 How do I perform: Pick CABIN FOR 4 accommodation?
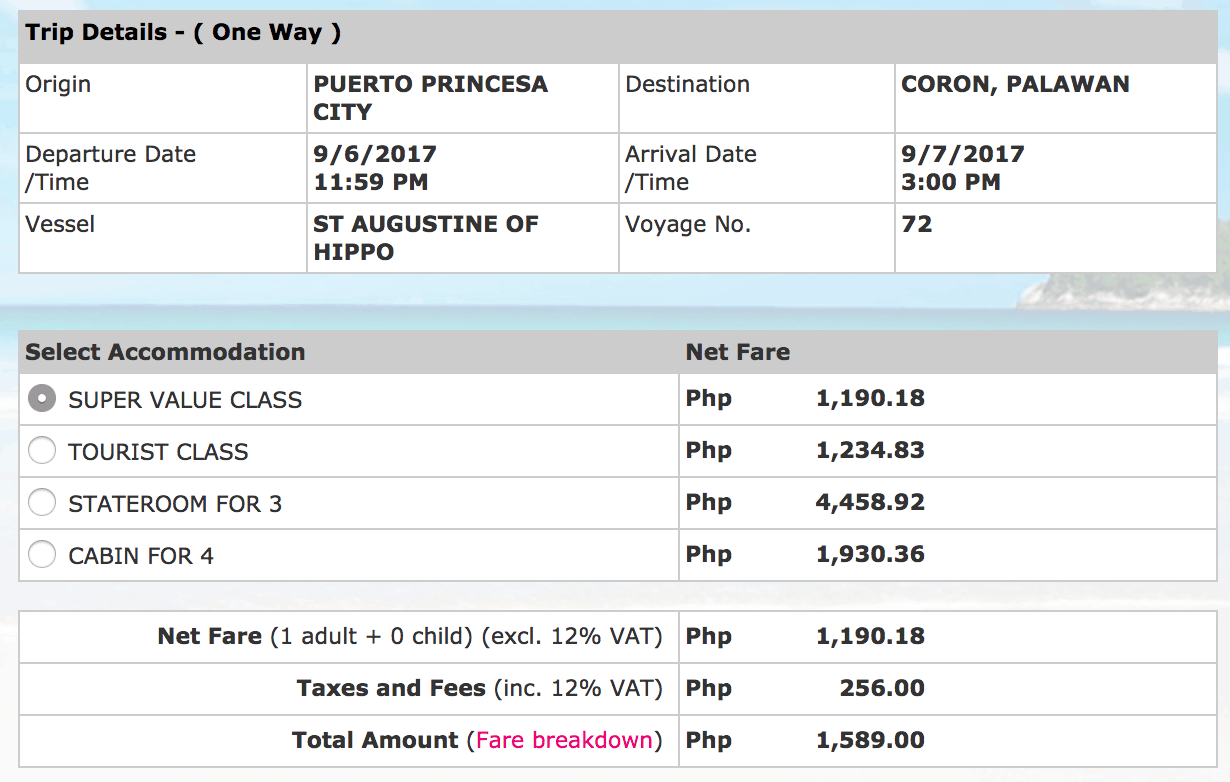[x=42, y=554]
